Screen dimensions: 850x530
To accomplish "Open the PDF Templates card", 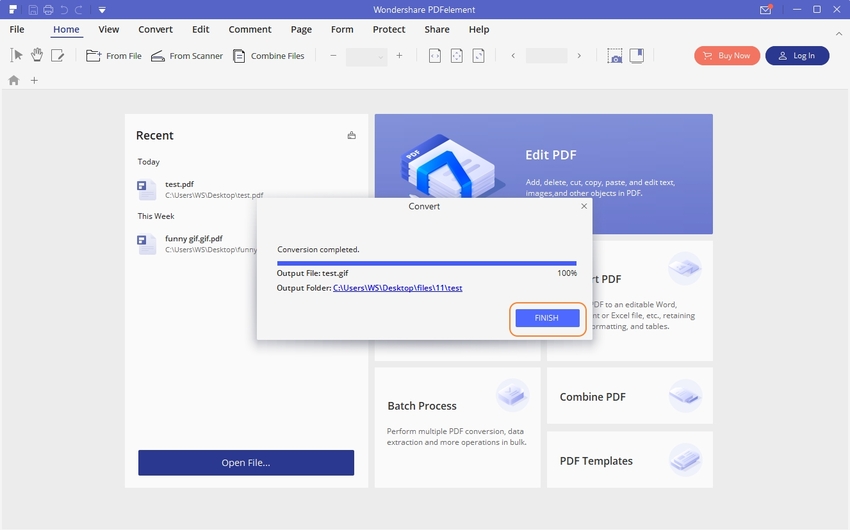I will pyautogui.click(x=630, y=460).
